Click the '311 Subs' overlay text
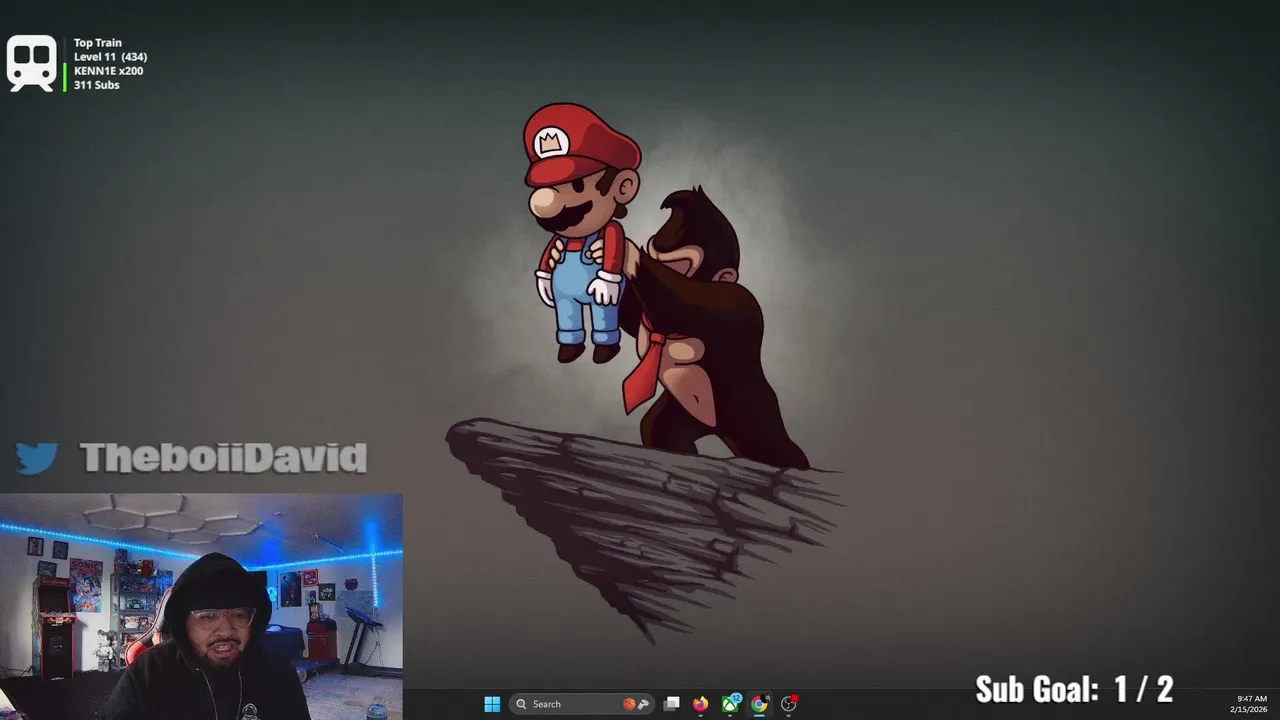Viewport: 1280px width, 720px height. pyautogui.click(x=96, y=85)
